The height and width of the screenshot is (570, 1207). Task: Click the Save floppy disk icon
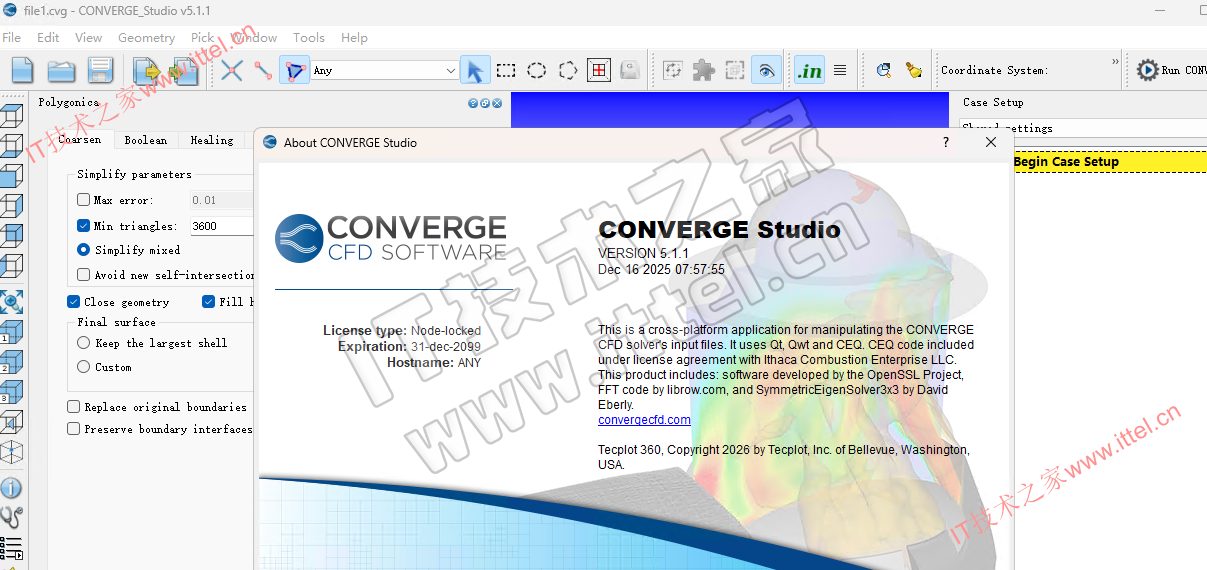point(100,70)
